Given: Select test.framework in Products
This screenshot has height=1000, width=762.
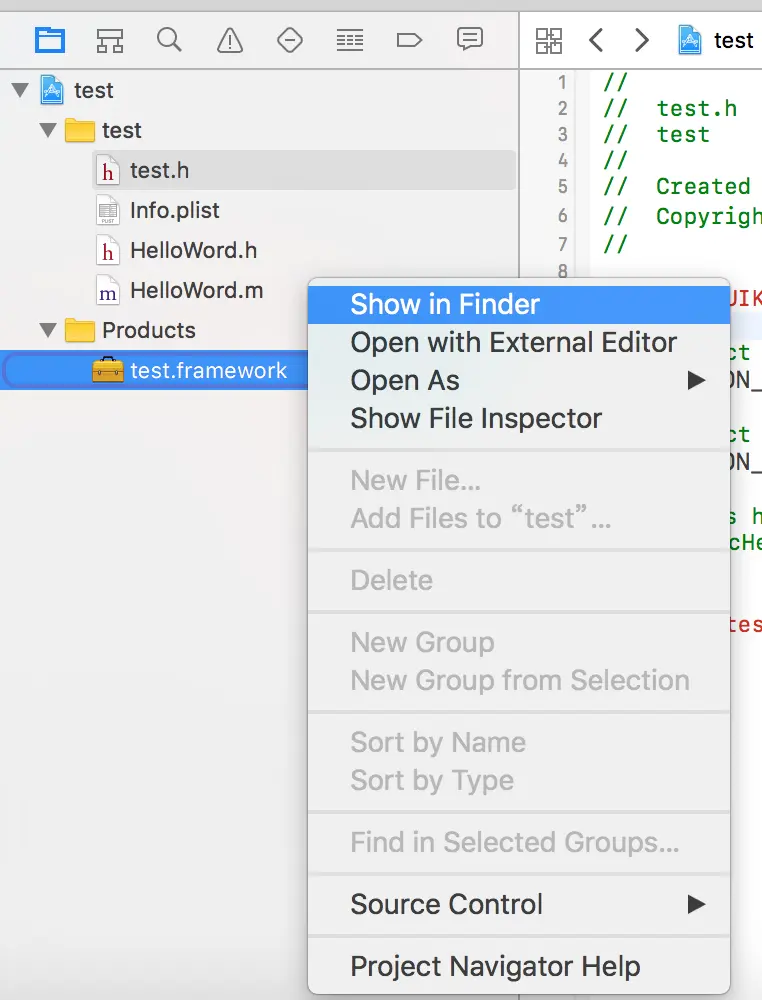Looking at the screenshot, I should pyautogui.click(x=211, y=370).
